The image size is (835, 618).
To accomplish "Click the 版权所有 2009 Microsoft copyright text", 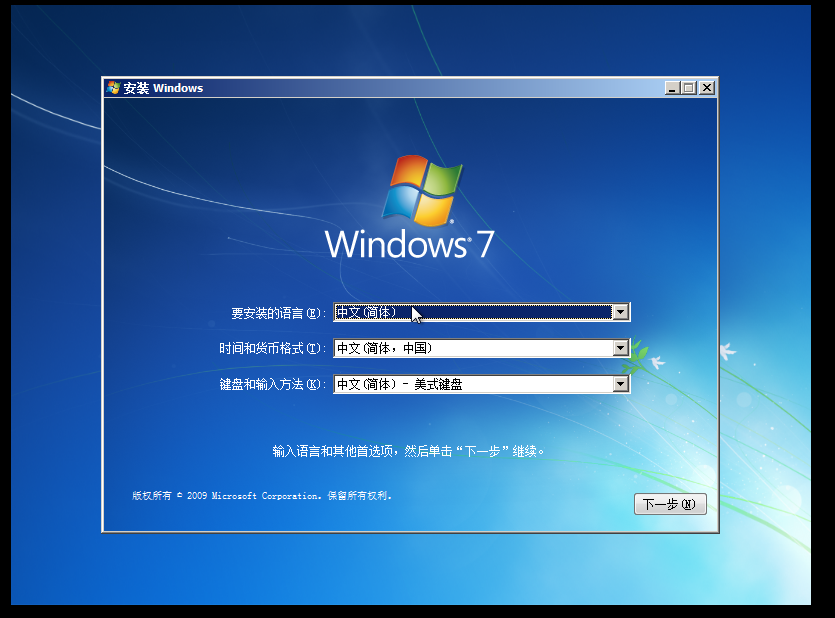I will 261,496.
